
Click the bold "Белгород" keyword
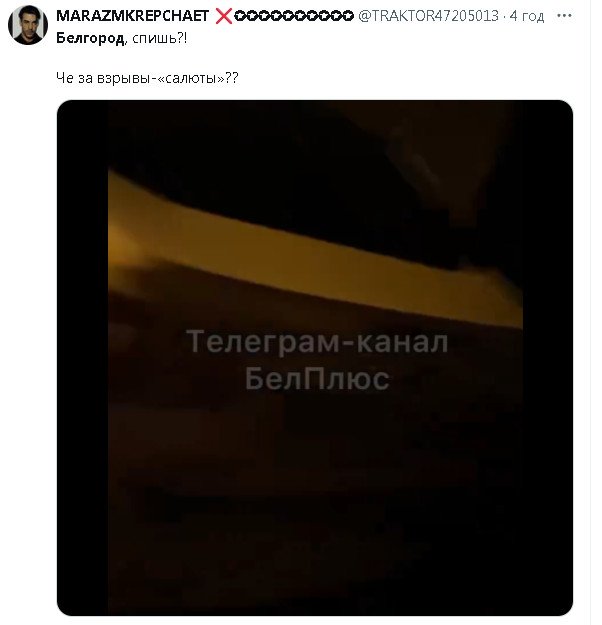pyautogui.click(x=90, y=38)
